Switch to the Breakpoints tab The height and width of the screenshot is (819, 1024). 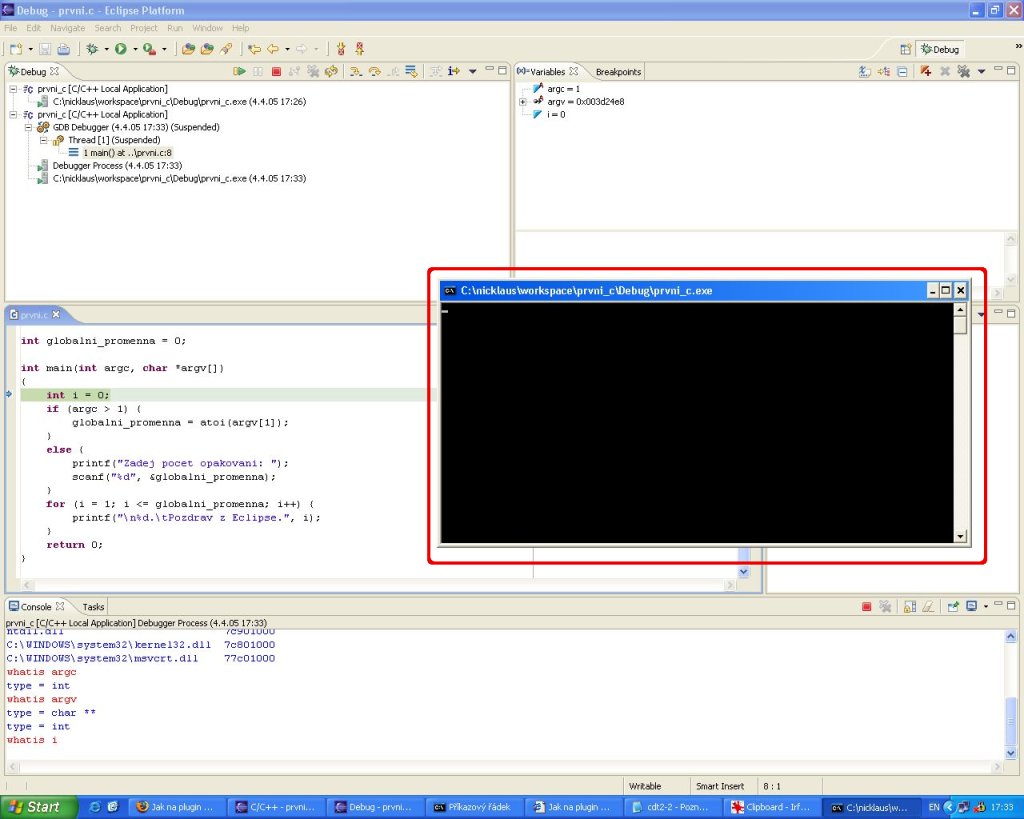click(618, 72)
